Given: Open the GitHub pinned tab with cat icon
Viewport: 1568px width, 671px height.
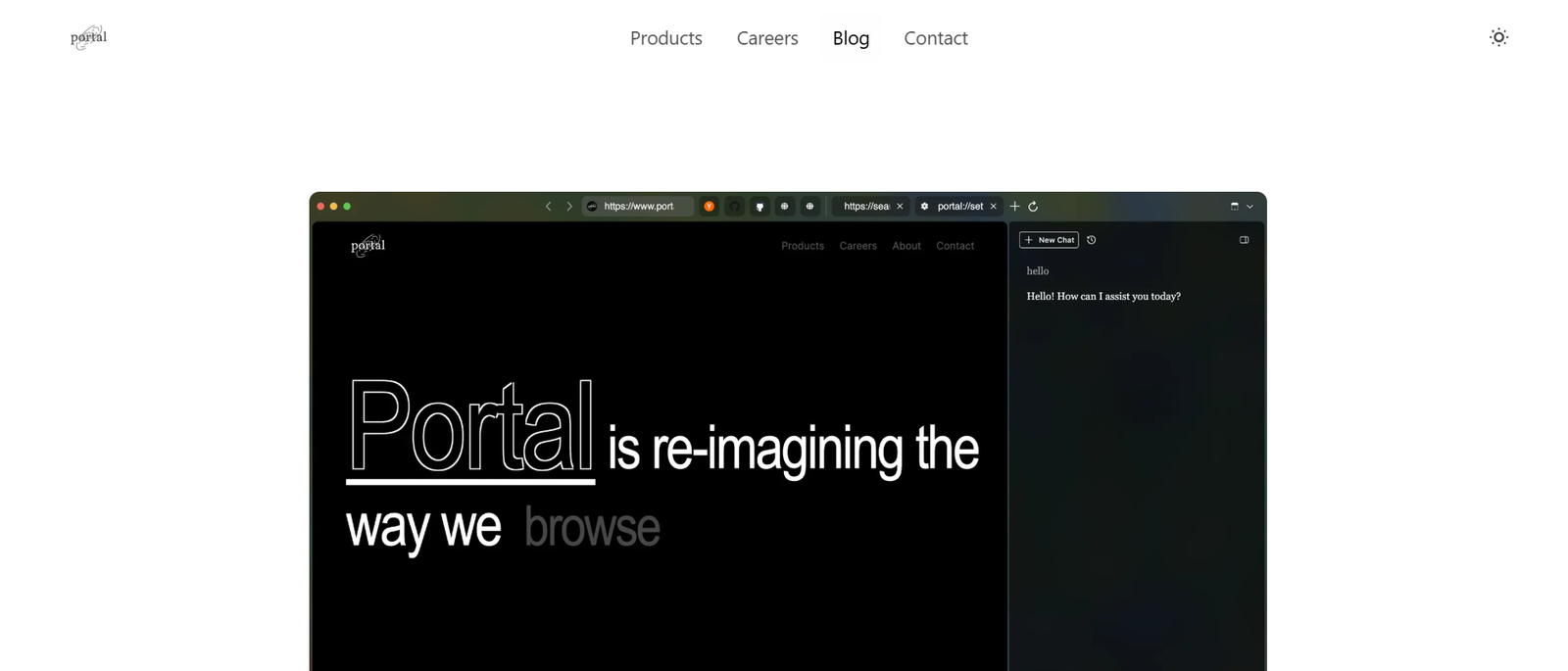Looking at the screenshot, I should pyautogui.click(x=759, y=206).
